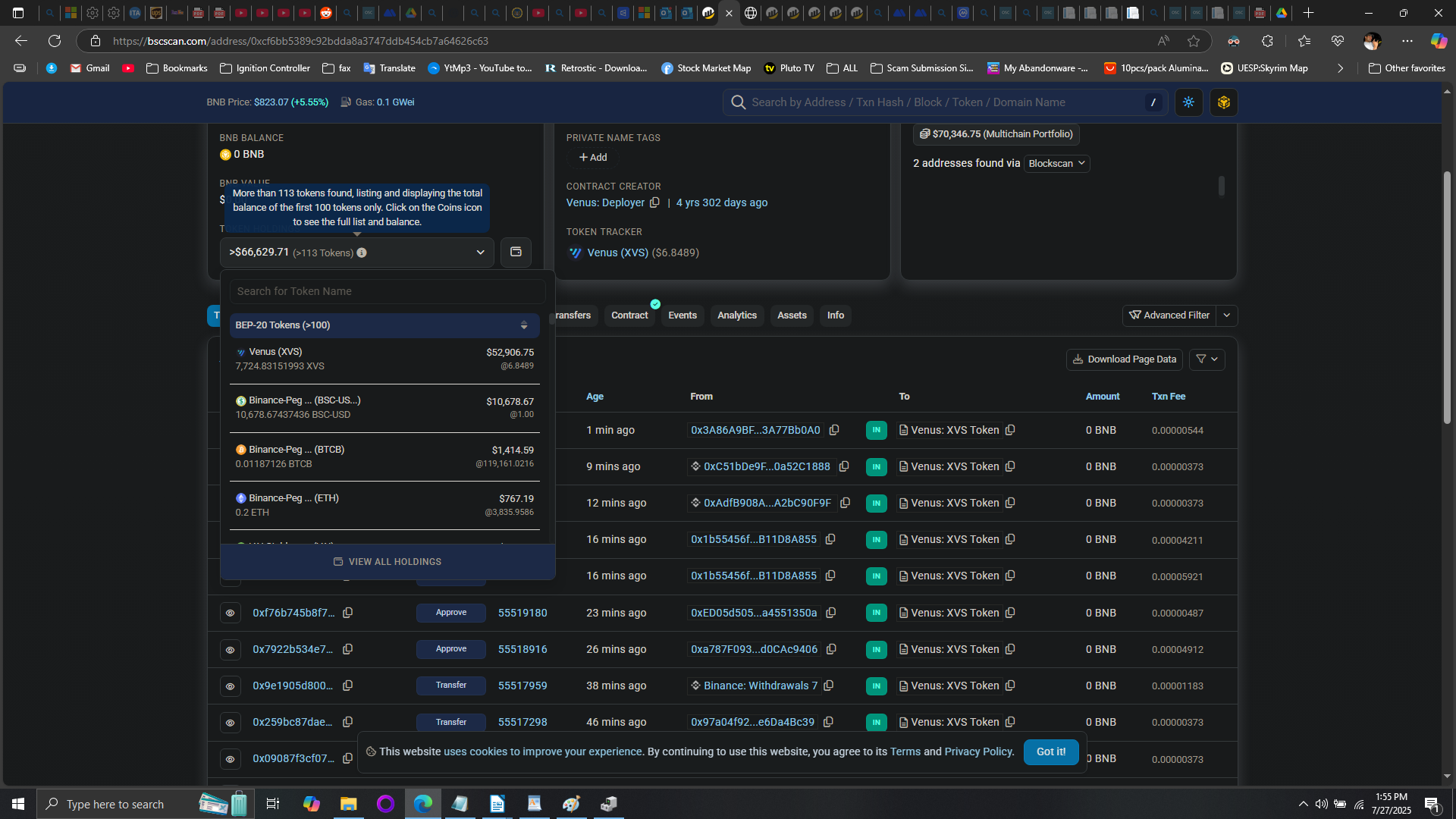
Task: Refresh the browser page
Action: click(55, 41)
